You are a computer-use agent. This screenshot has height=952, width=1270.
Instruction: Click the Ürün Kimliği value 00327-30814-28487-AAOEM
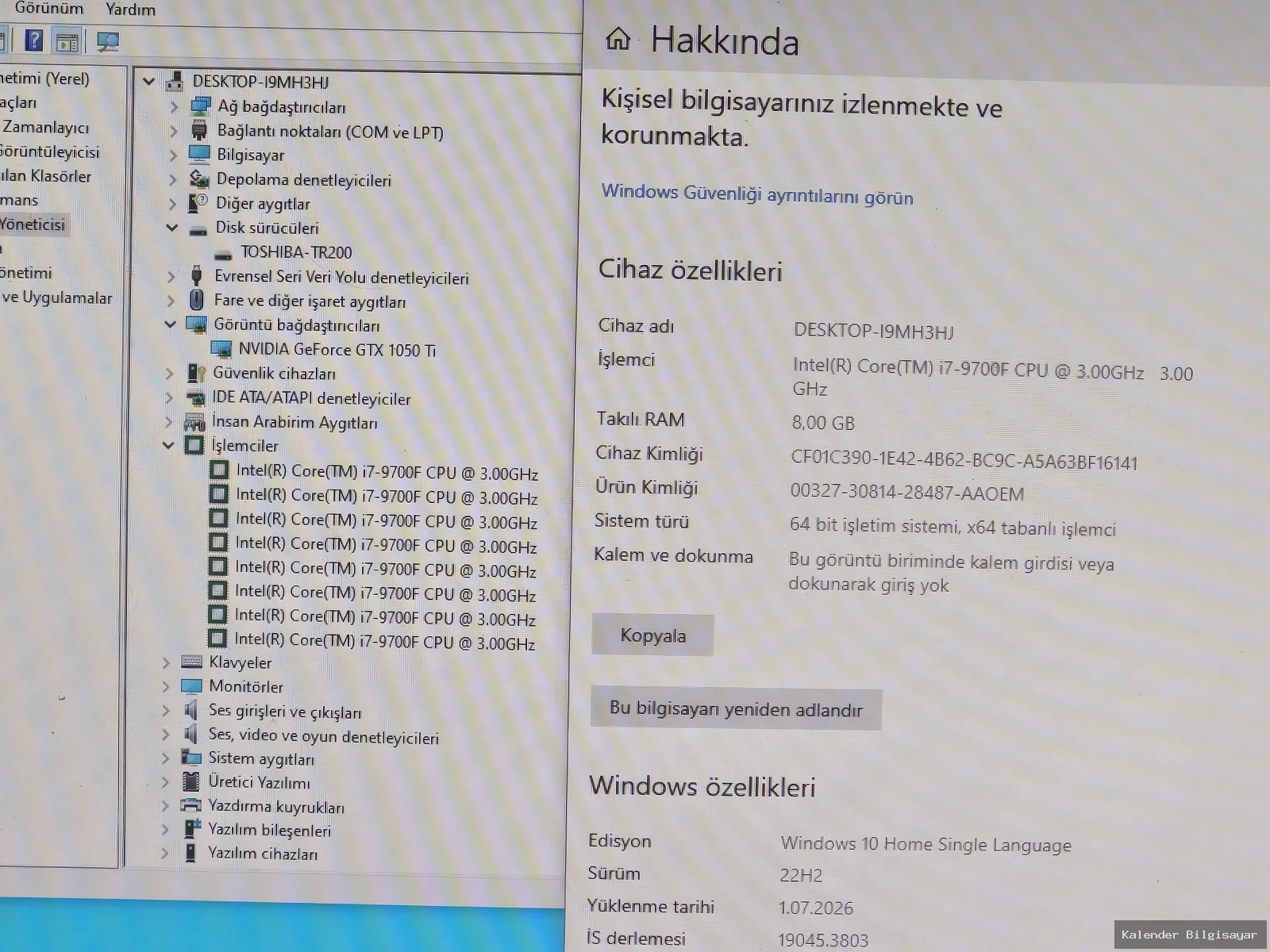(907, 493)
